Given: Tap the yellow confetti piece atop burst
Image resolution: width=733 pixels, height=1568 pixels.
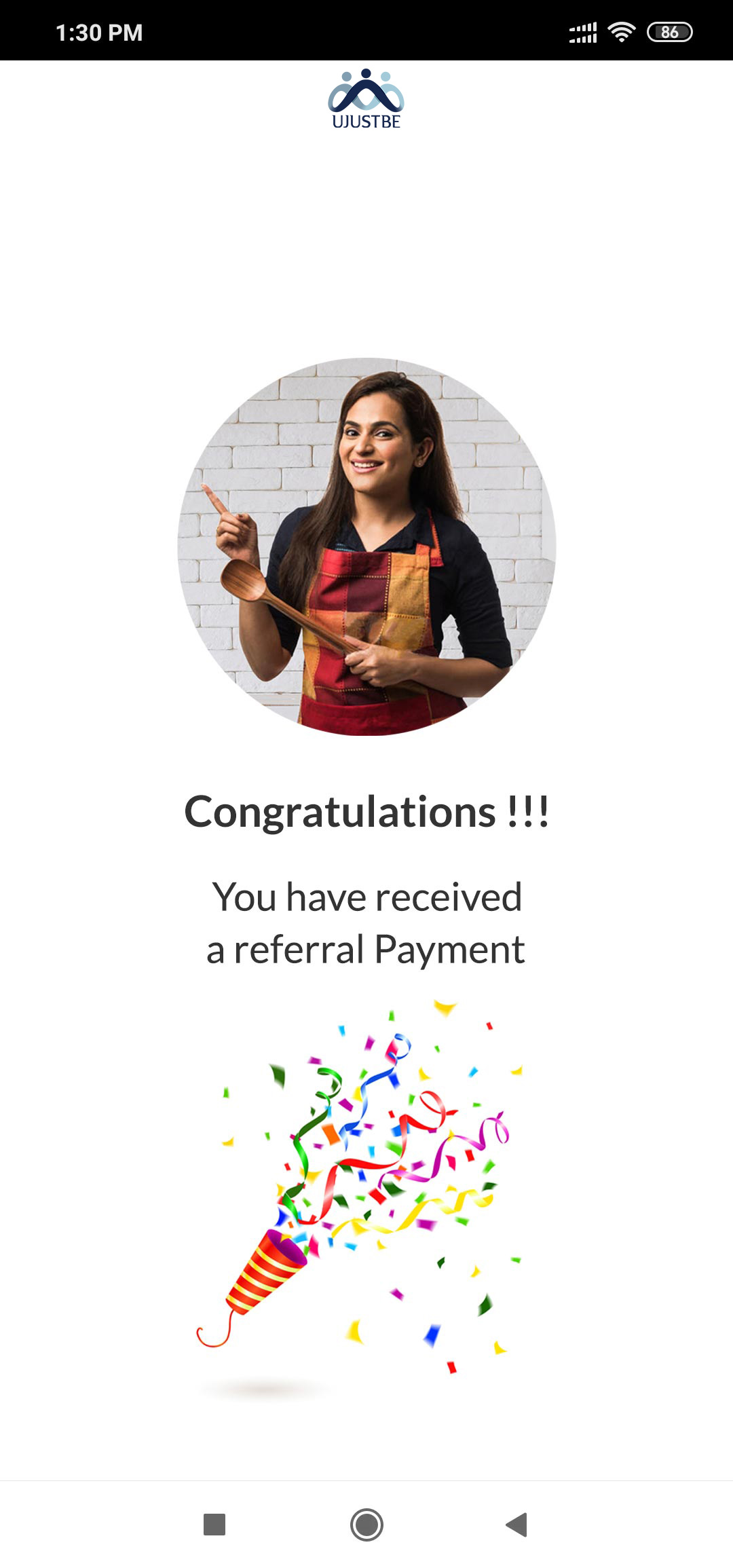Looking at the screenshot, I should tap(445, 1007).
